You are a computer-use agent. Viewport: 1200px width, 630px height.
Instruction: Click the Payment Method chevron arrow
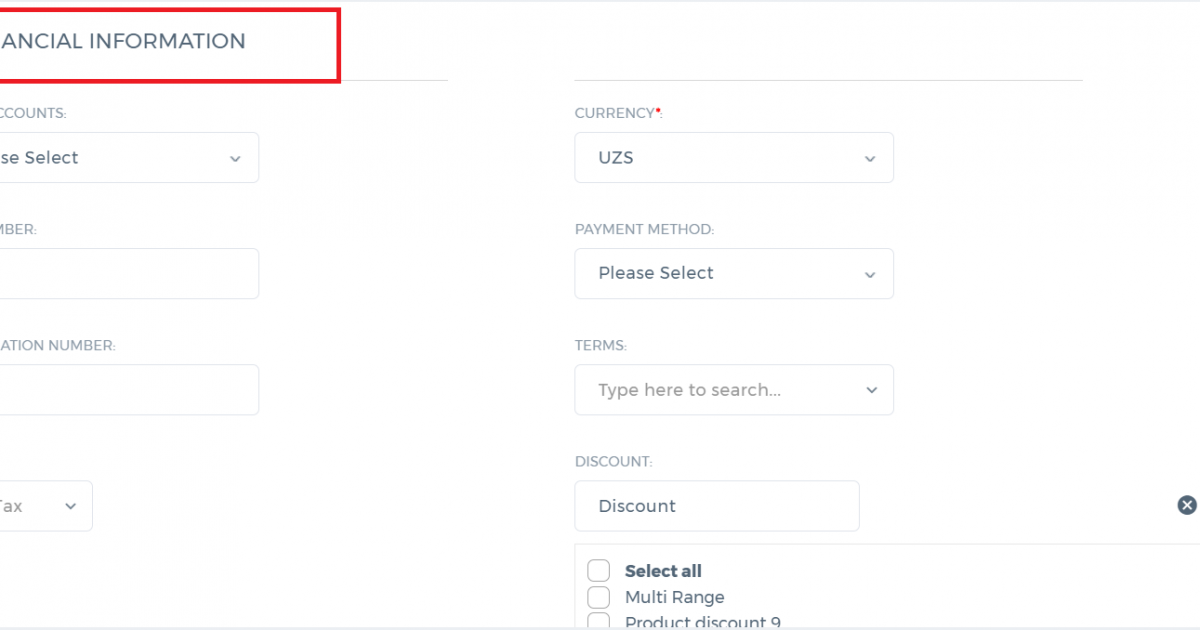tap(870, 275)
